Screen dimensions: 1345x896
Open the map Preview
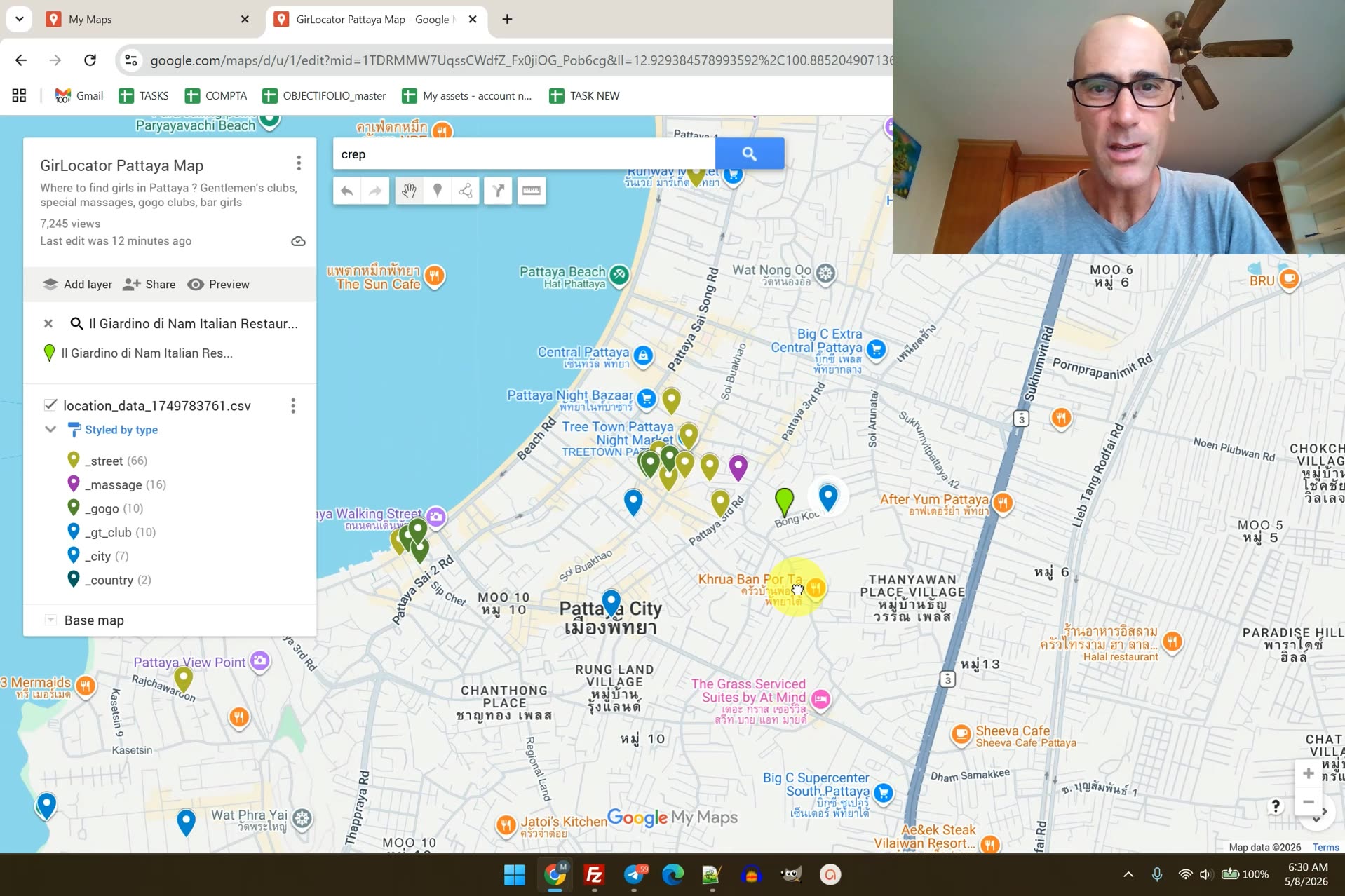[x=219, y=284]
